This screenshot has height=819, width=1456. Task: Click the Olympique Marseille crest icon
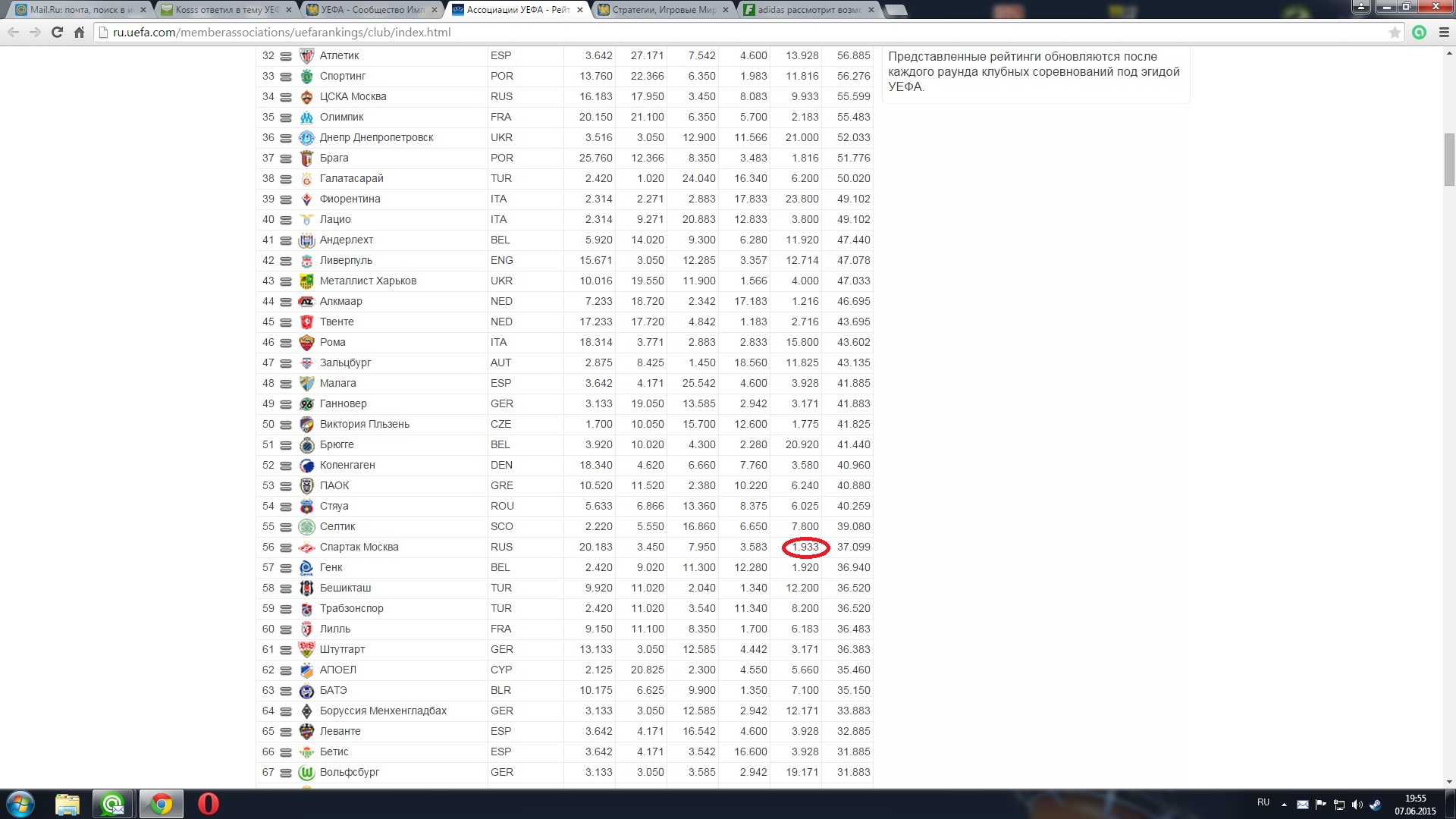(x=306, y=118)
